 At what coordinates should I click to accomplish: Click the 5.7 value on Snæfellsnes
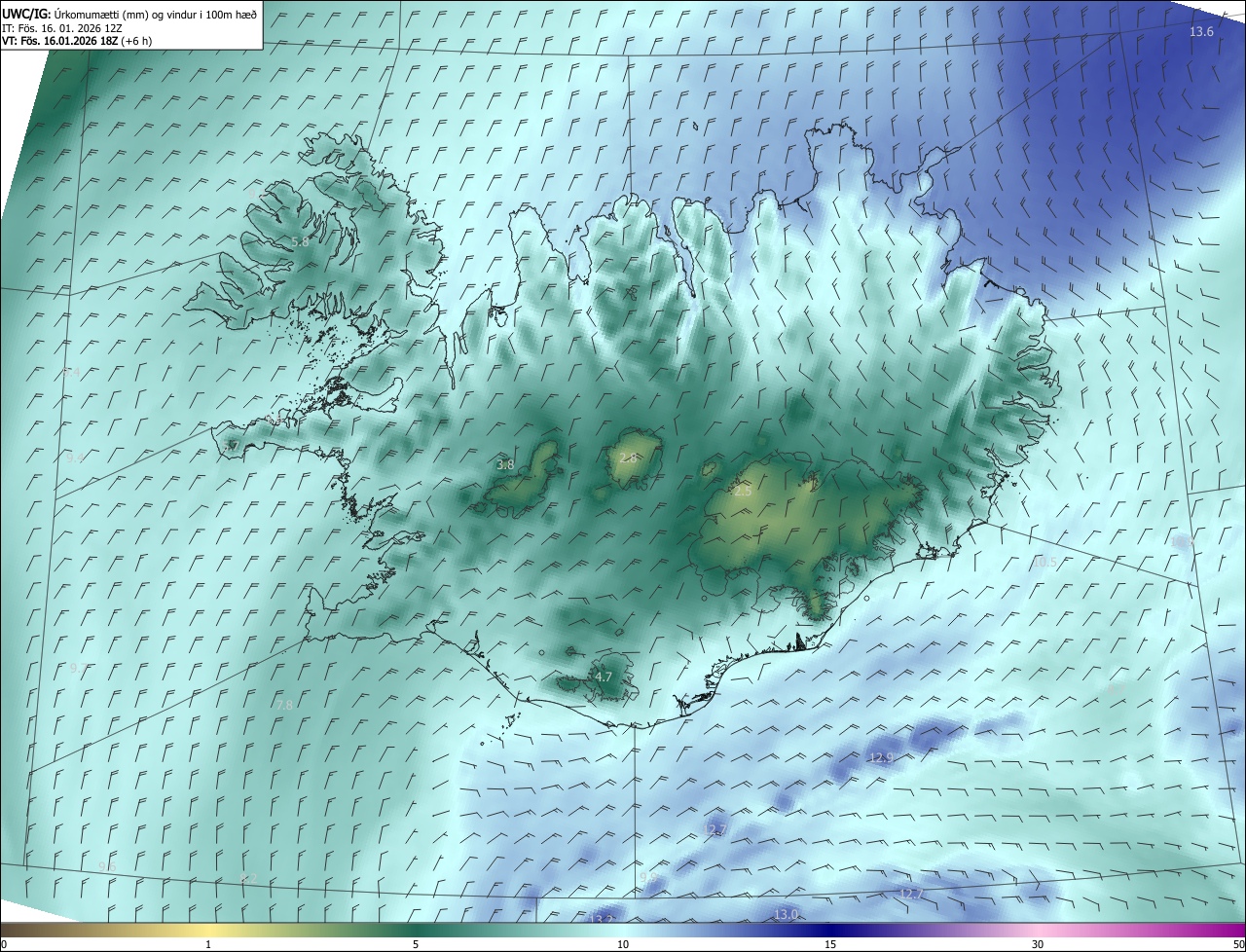(x=232, y=446)
